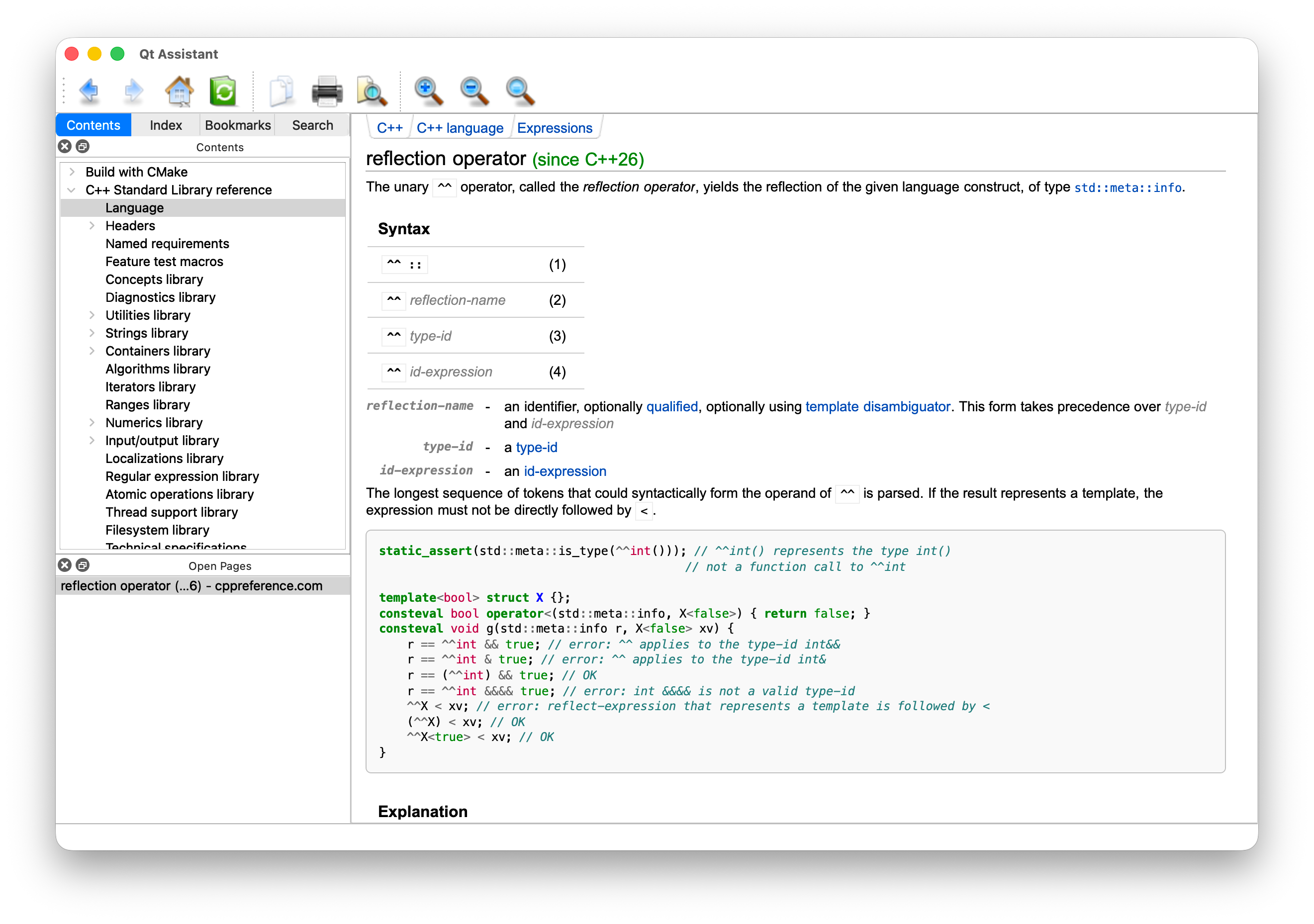Close the Open Pages dock panel
The height and width of the screenshot is (924, 1314).
tap(65, 565)
